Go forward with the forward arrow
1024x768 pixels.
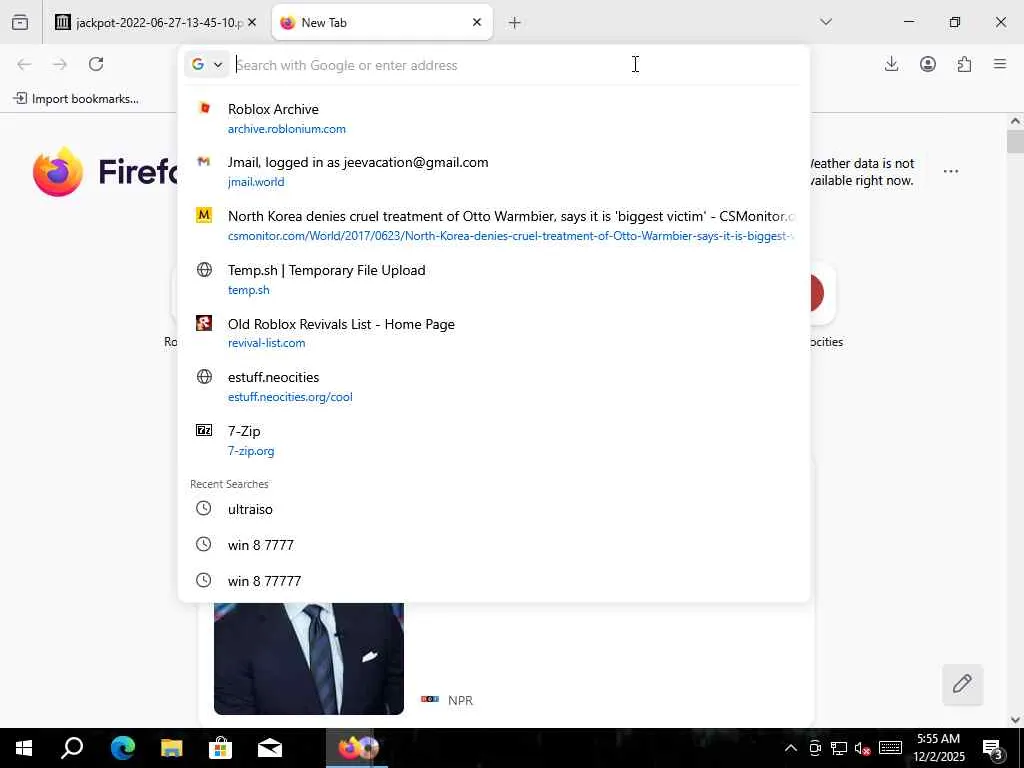click(x=60, y=64)
